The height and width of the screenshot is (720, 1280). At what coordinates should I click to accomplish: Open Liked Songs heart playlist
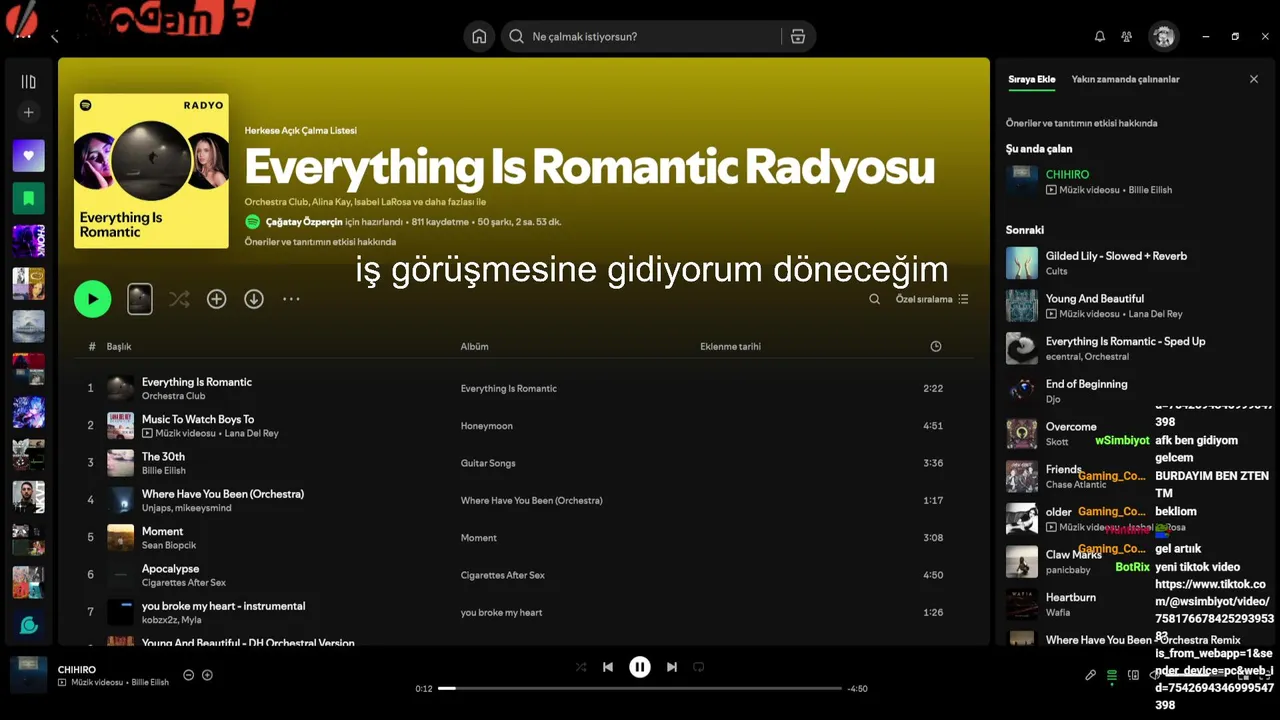tap(28, 155)
